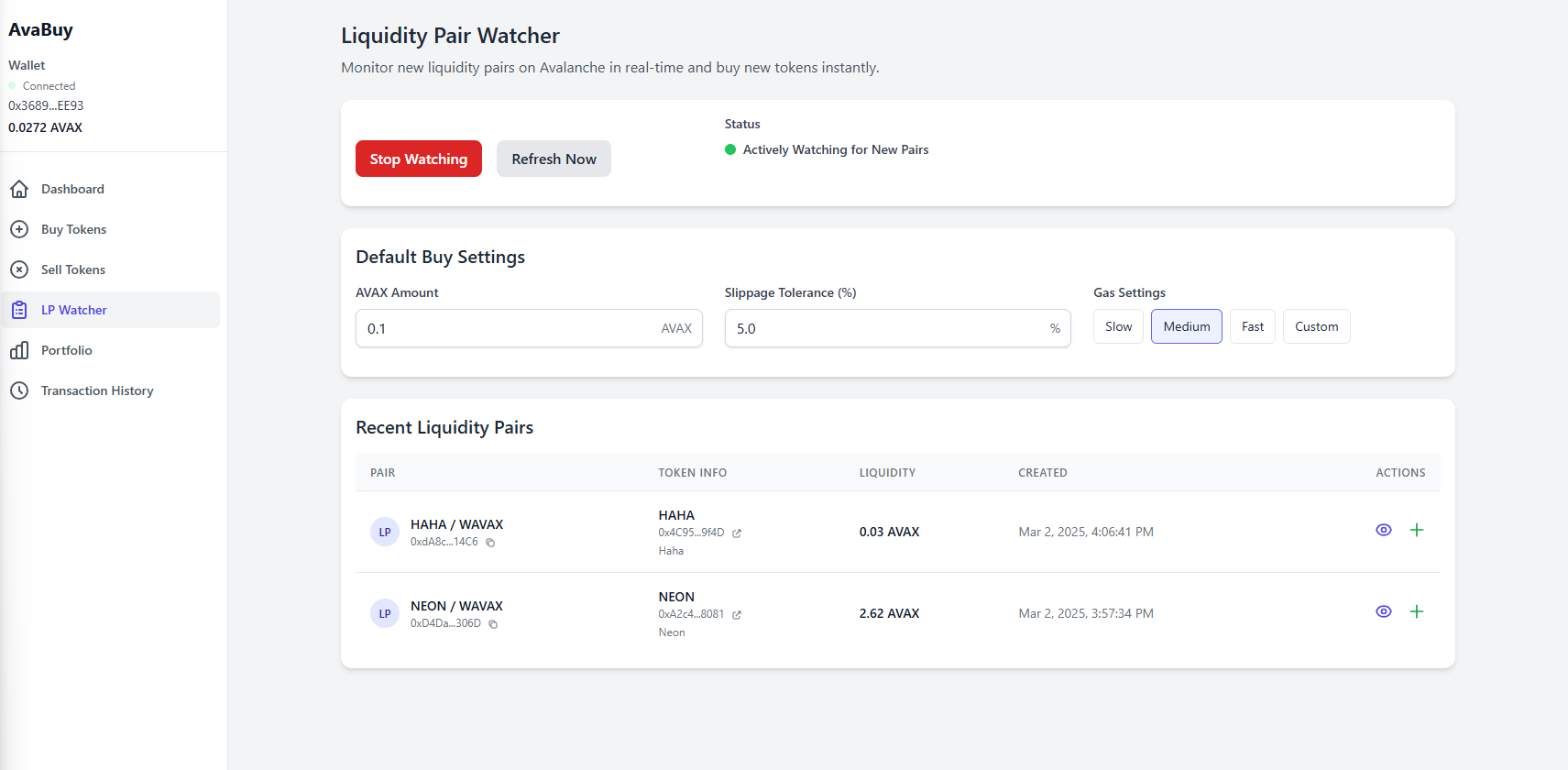Image resolution: width=1568 pixels, height=770 pixels.
Task: Copy the HAHA / WAVAX pair address
Action: click(490, 543)
